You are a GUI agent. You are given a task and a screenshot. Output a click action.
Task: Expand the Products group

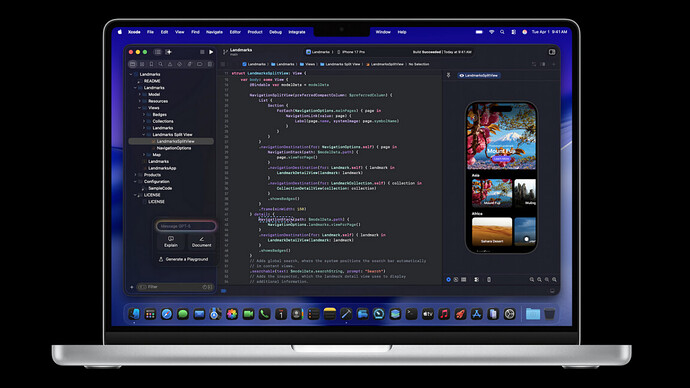tap(135, 175)
